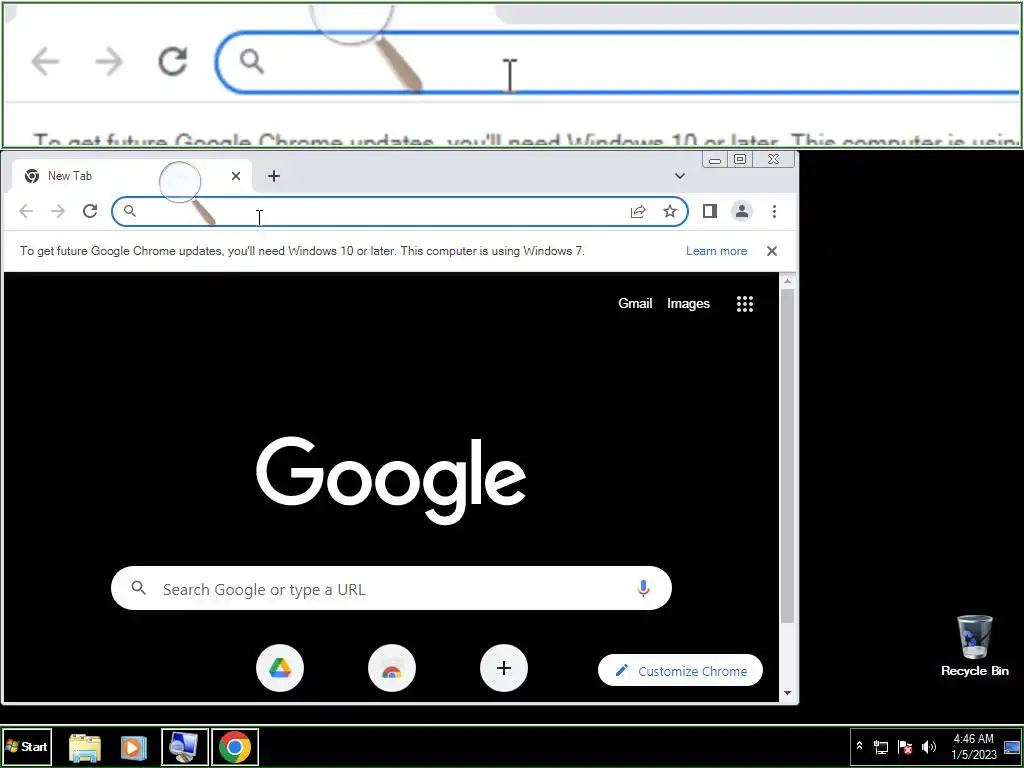Open the volume speaker tray icon
1024x768 pixels.
929,747
